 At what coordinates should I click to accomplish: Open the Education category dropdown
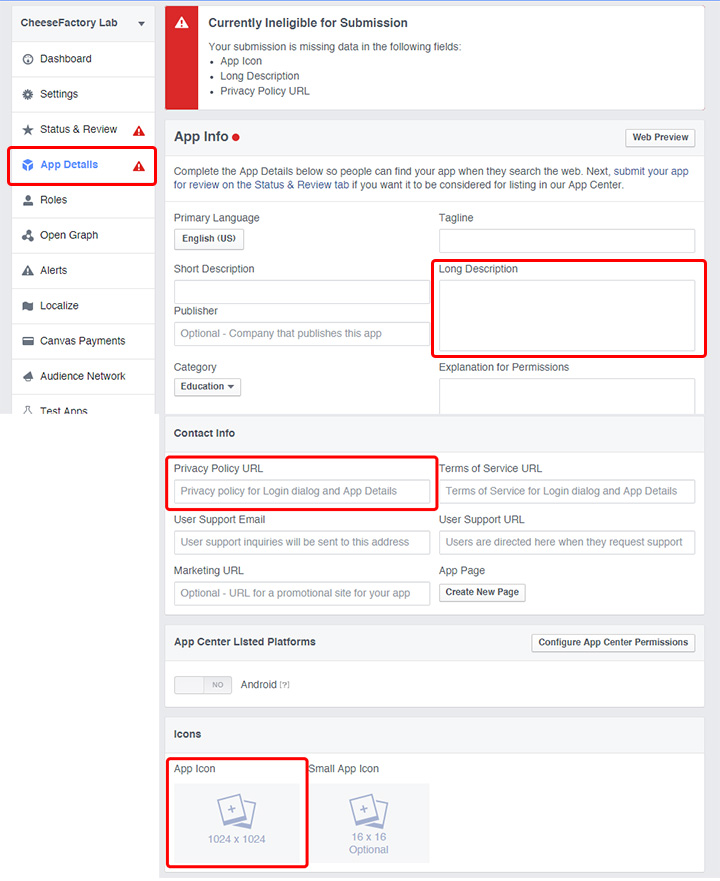(207, 387)
